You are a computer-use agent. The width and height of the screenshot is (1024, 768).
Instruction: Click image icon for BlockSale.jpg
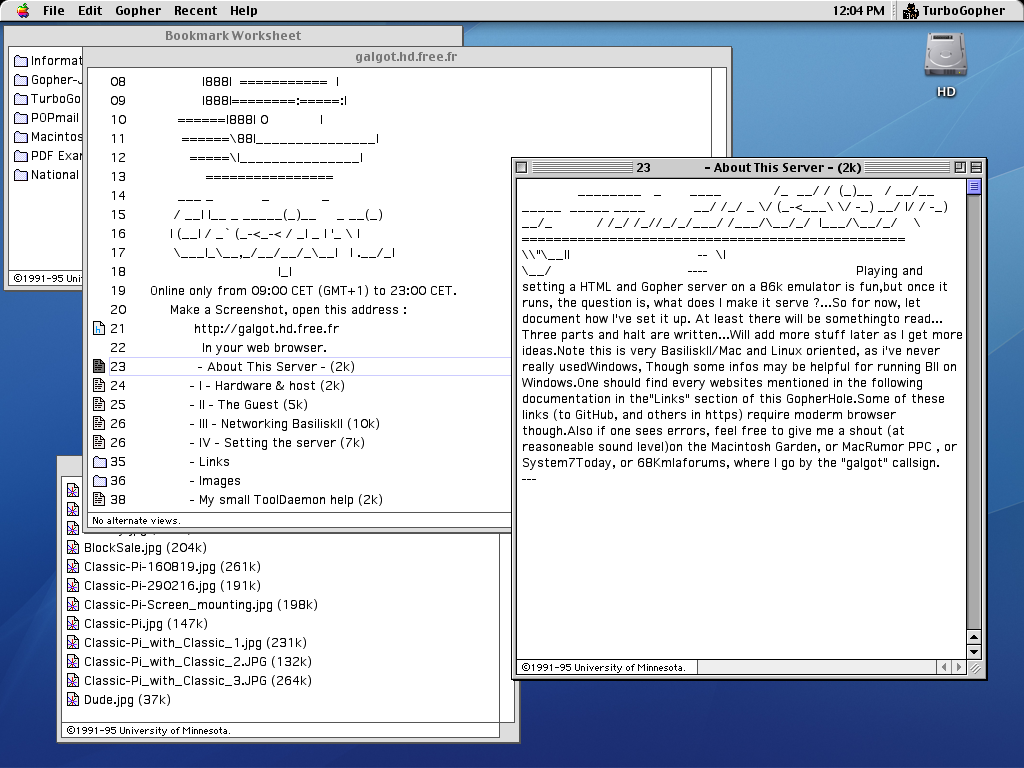(73, 548)
